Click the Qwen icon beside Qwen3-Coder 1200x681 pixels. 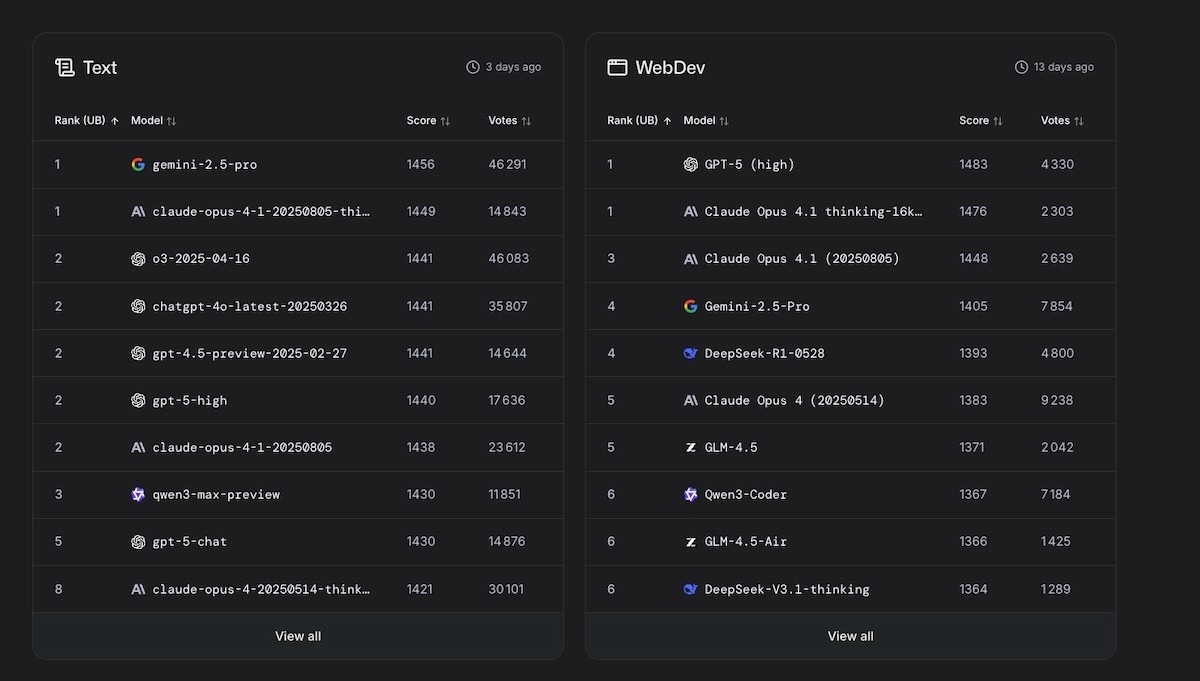[x=690, y=494]
